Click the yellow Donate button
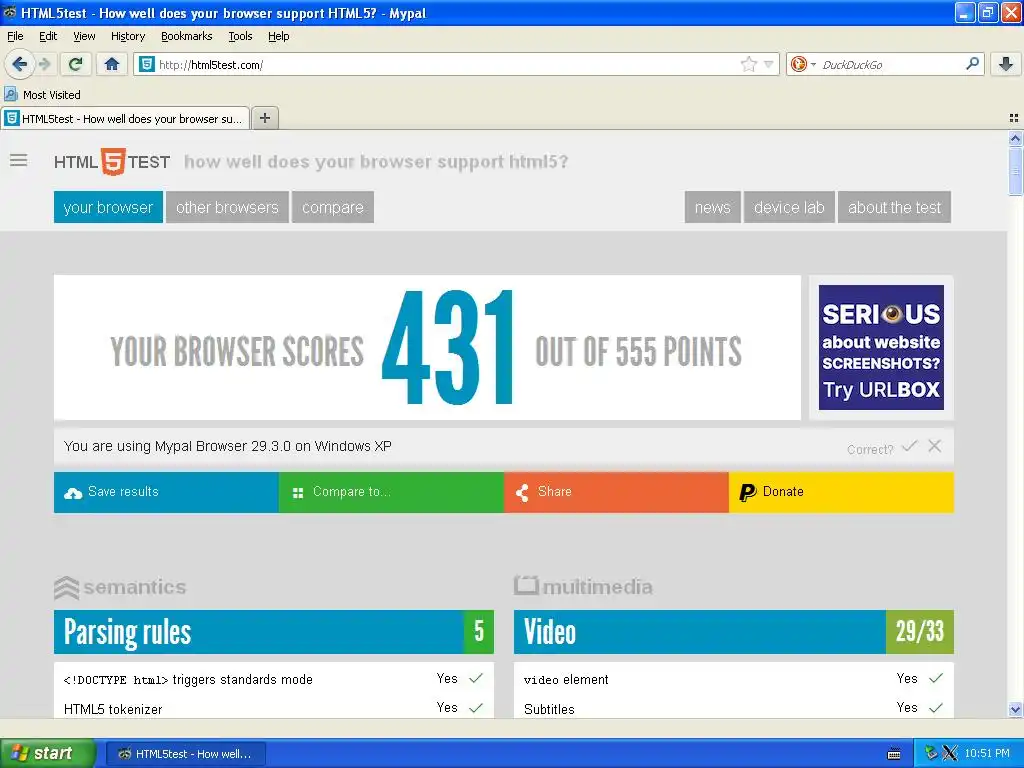Image resolution: width=1024 pixels, height=768 pixels. pyautogui.click(x=841, y=492)
